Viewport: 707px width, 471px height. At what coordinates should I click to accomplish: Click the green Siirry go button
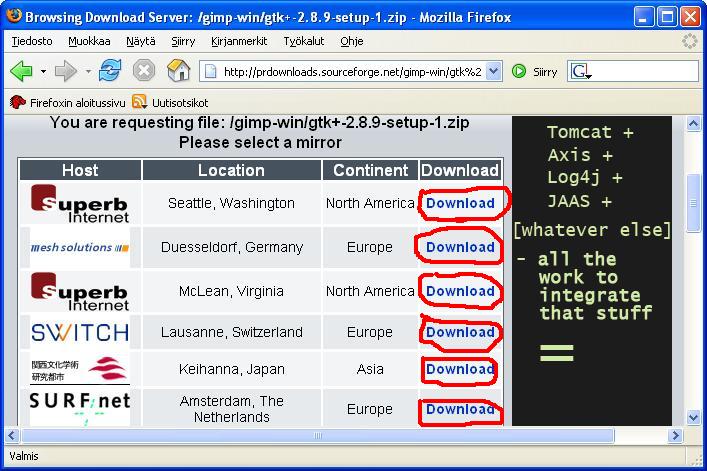[534, 72]
